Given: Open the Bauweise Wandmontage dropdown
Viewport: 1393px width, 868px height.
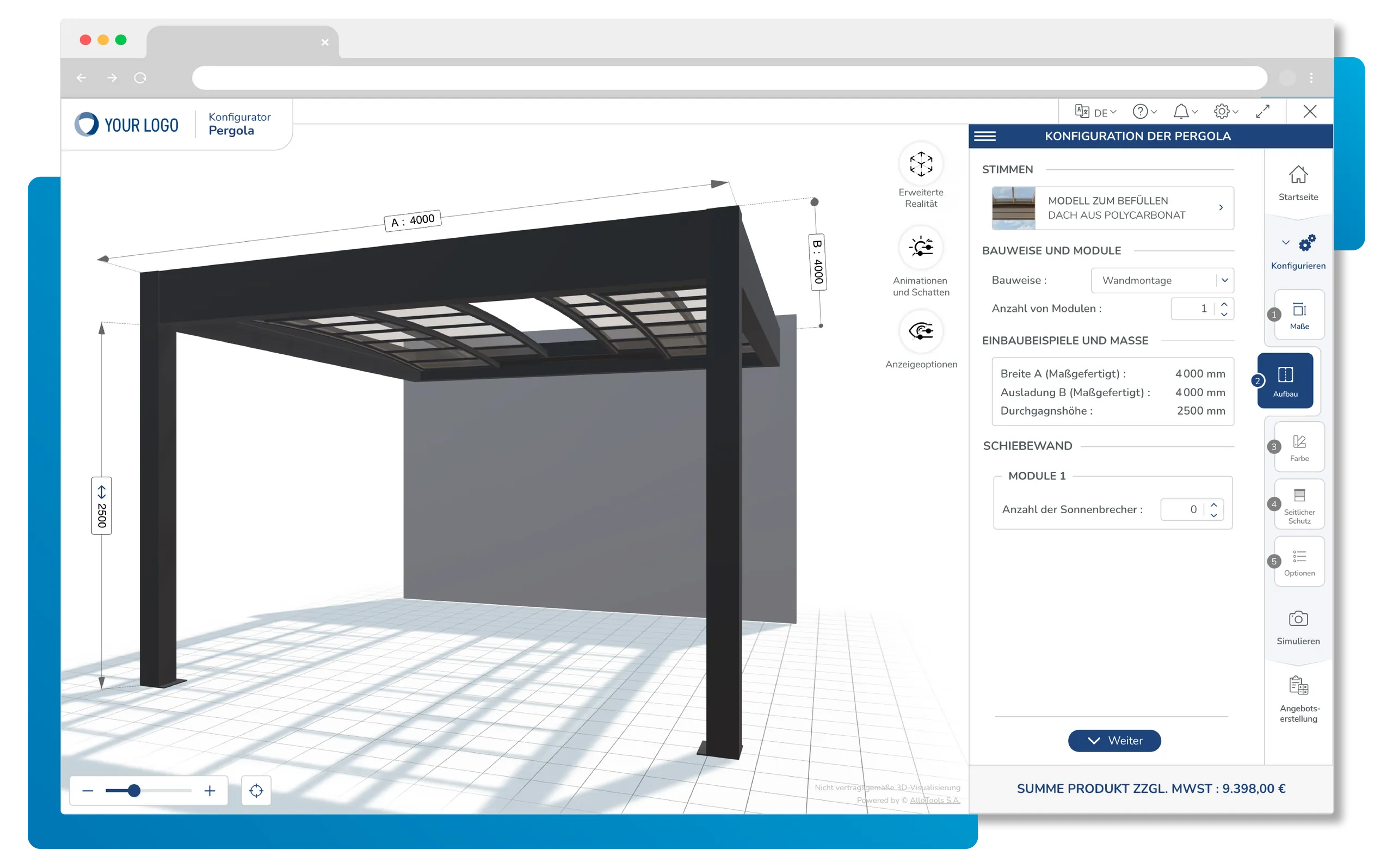Looking at the screenshot, I should pos(1162,280).
